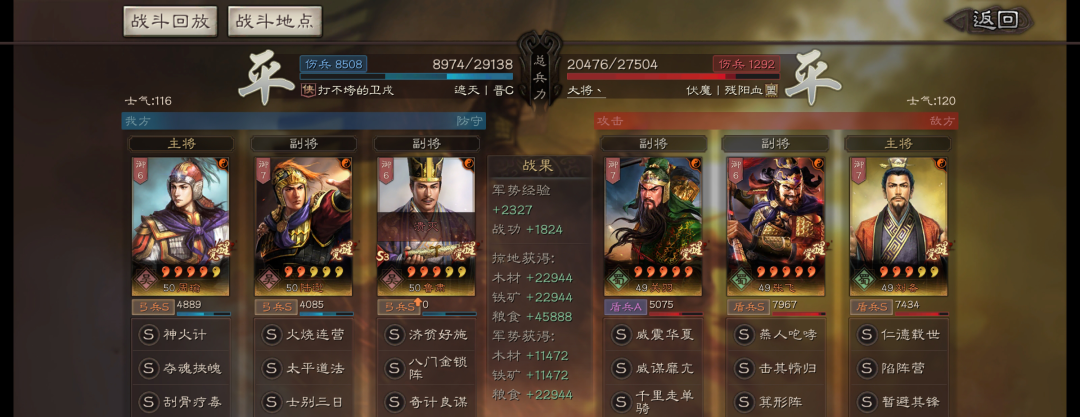Screen dimensions: 1080x417
Task: Open the 战斗回放 battle replay
Action: pyautogui.click(x=170, y=21)
